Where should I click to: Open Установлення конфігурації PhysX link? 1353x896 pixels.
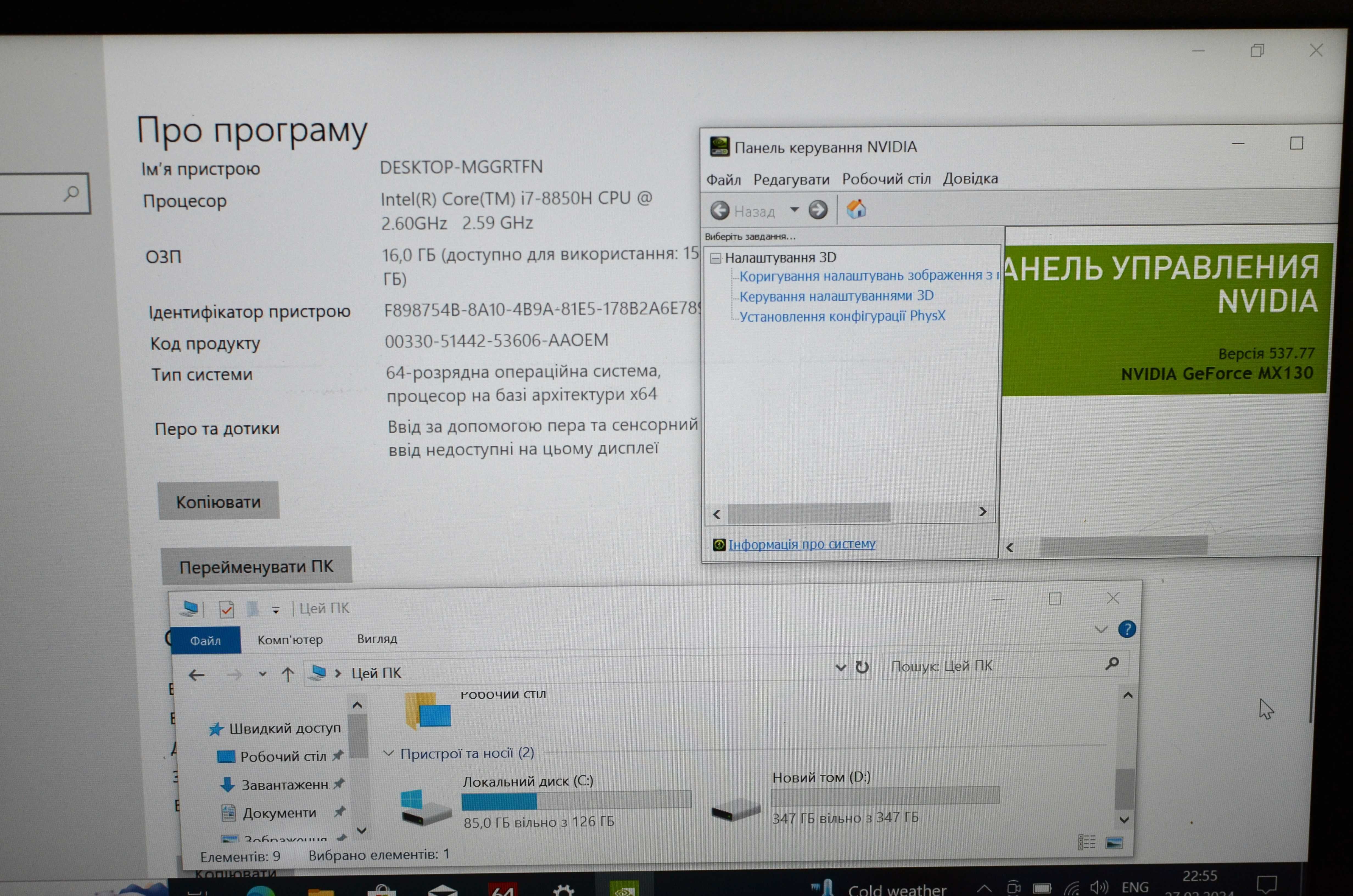click(x=842, y=316)
